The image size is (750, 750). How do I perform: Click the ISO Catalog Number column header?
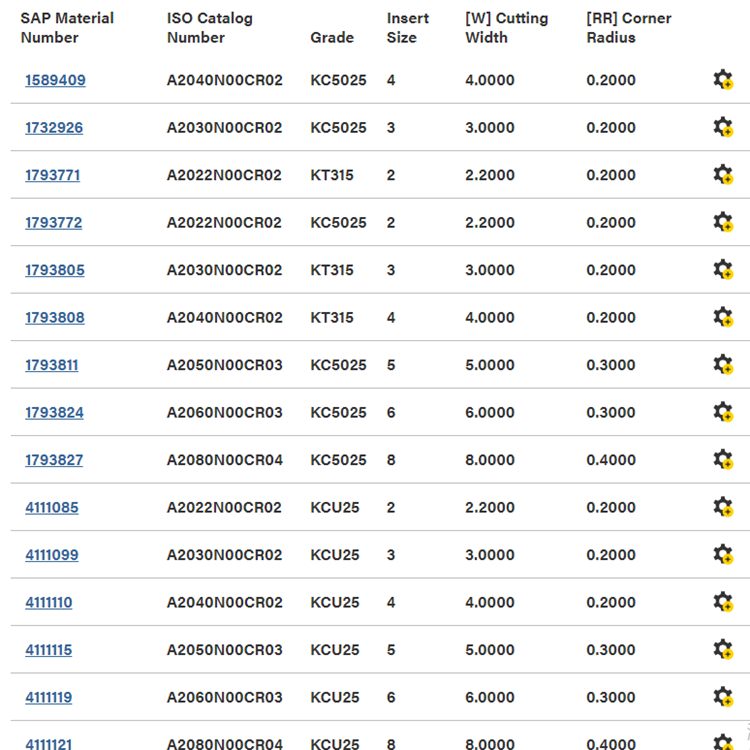[x=210, y=28]
